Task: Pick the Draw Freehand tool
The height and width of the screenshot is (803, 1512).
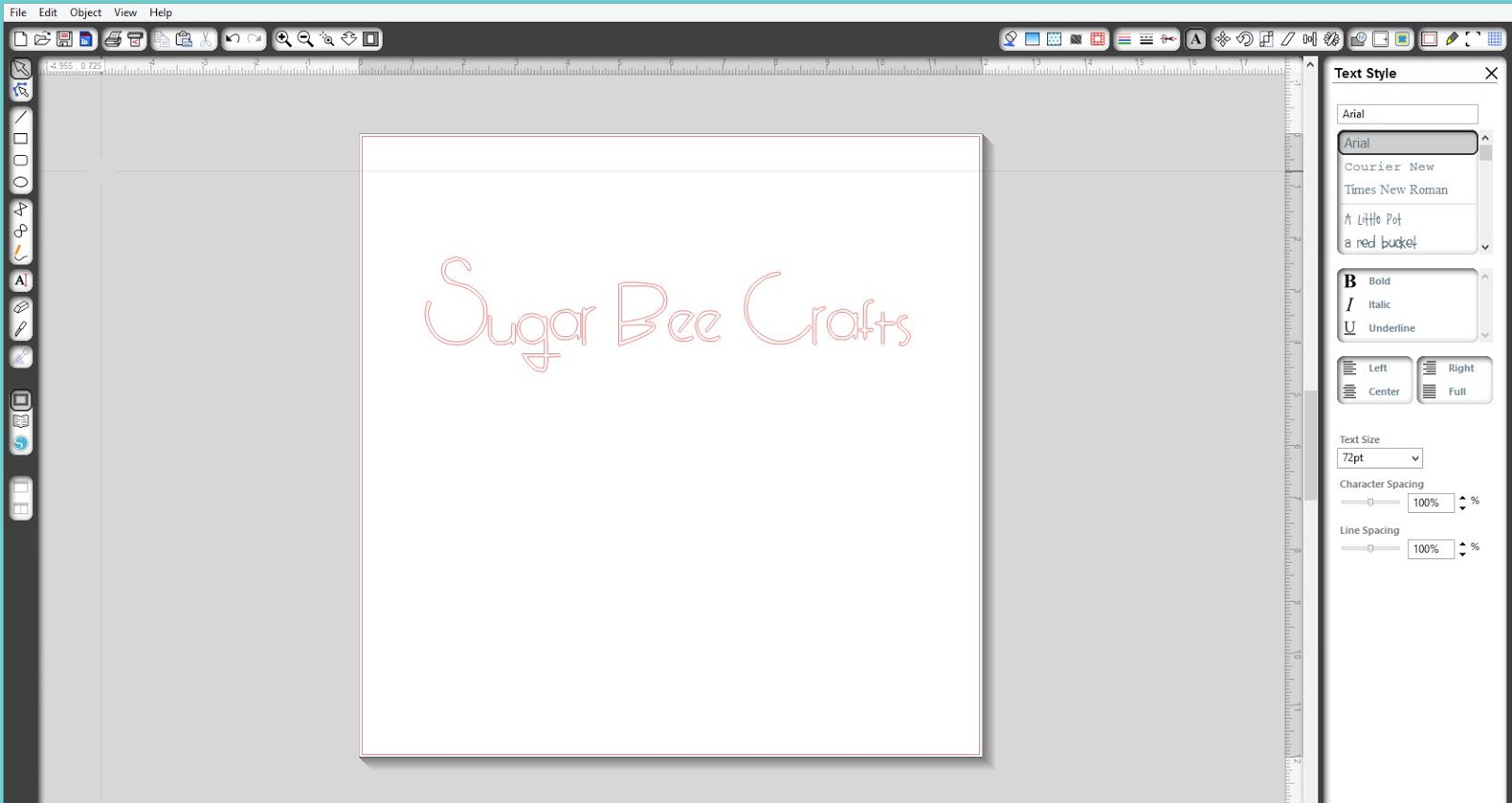Action: (21, 252)
